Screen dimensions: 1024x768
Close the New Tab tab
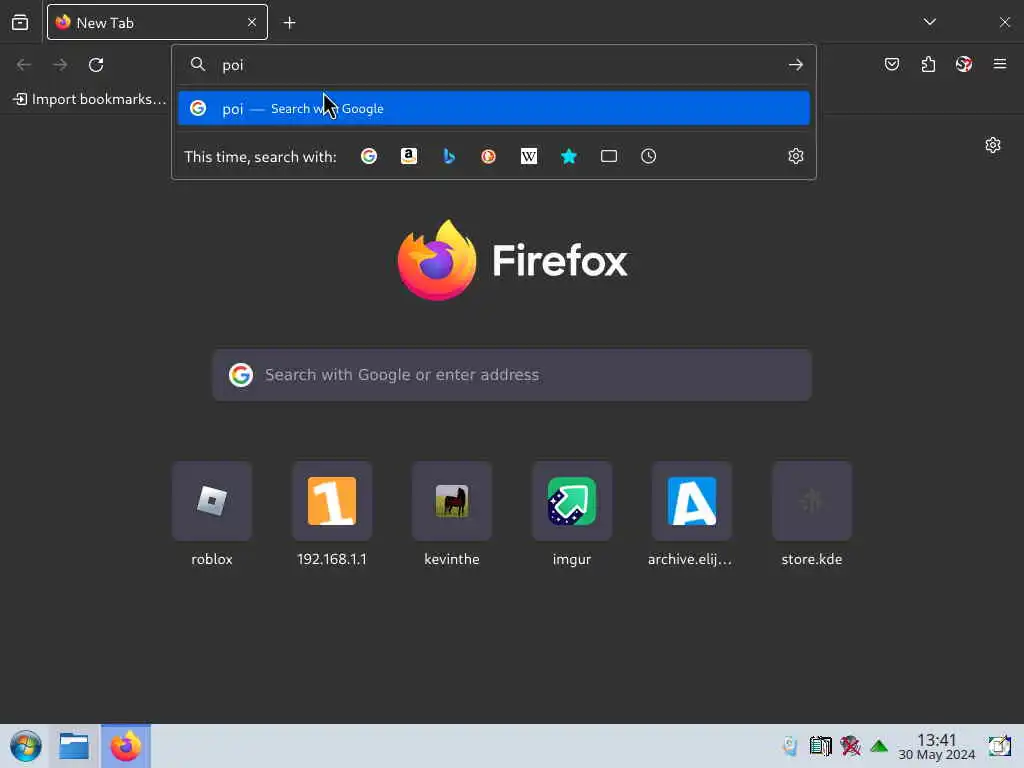251,23
